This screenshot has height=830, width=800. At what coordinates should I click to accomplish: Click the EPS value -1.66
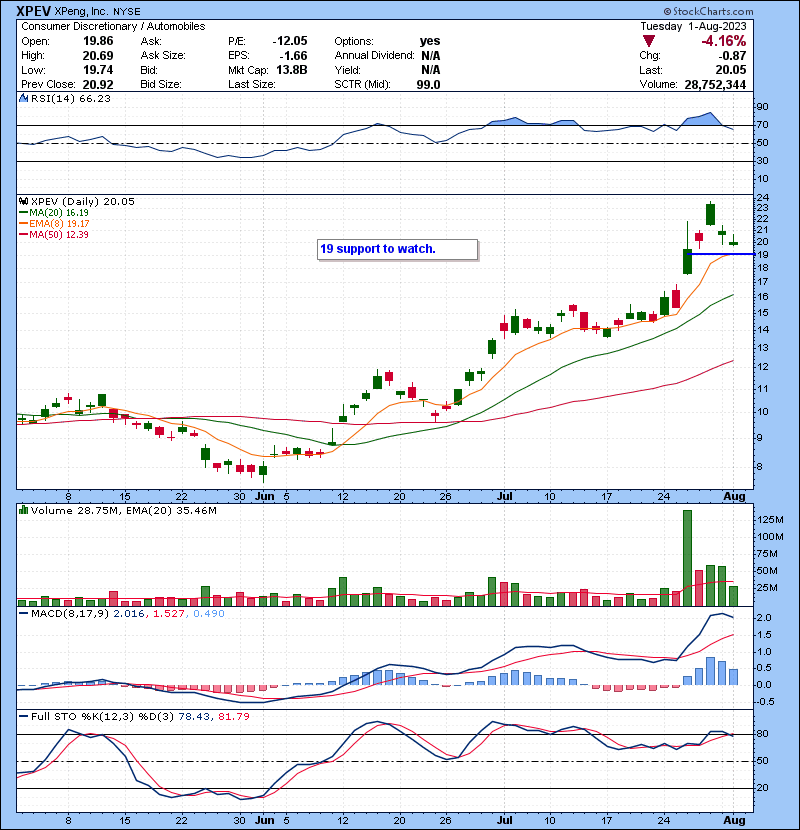(x=292, y=56)
